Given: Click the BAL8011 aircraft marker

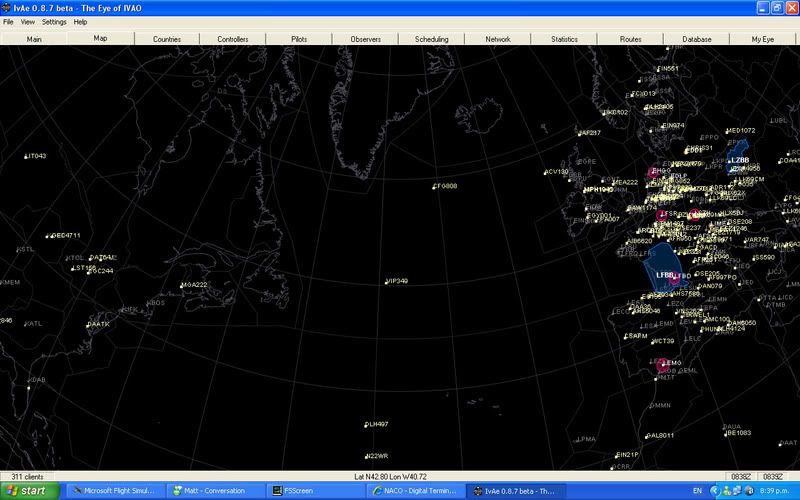Looking at the screenshot, I should (647, 436).
